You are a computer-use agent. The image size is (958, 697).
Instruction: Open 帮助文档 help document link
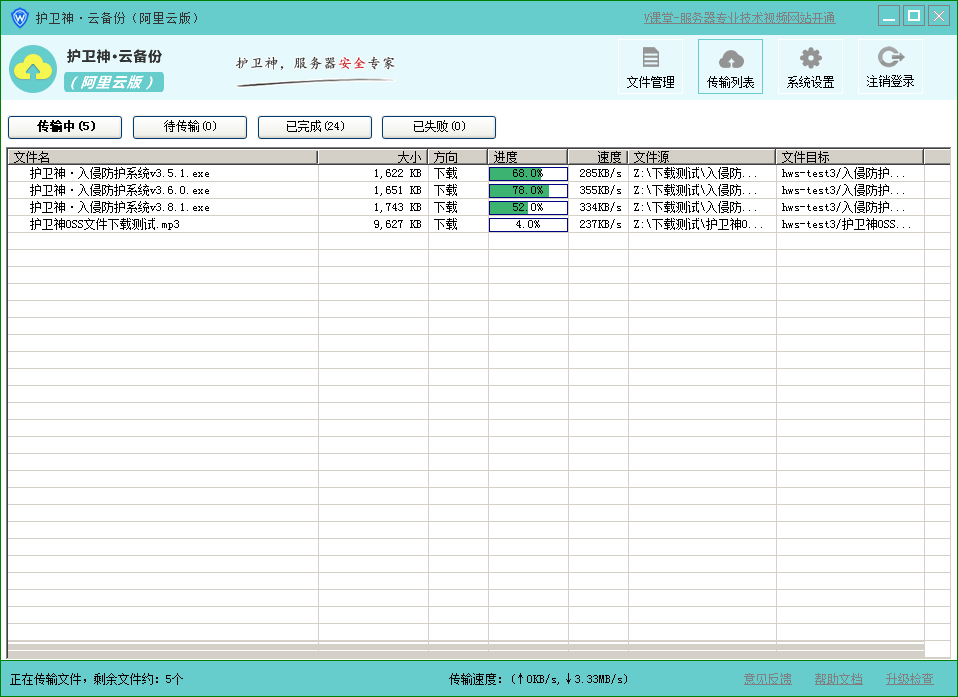838,679
